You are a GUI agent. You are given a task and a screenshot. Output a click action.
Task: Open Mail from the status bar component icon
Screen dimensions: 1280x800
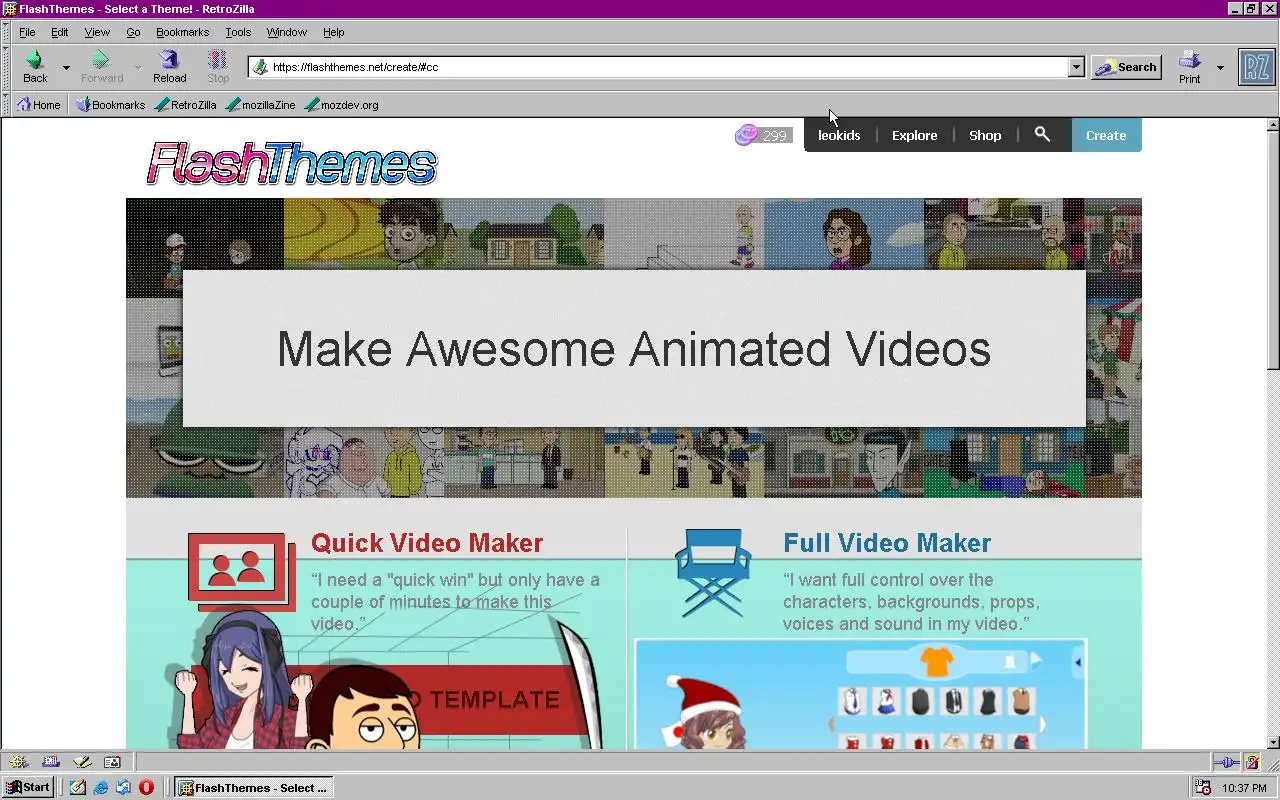pyautogui.click(x=51, y=762)
